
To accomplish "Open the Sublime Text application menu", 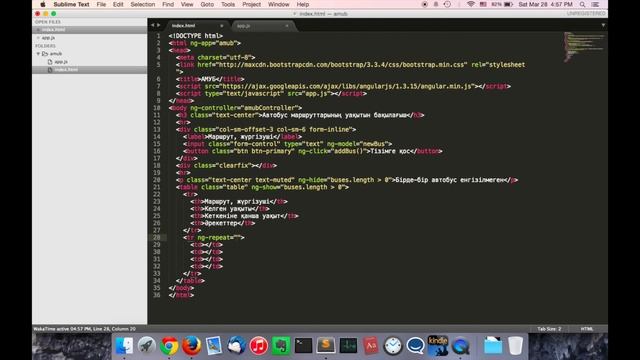I will coord(71,4).
